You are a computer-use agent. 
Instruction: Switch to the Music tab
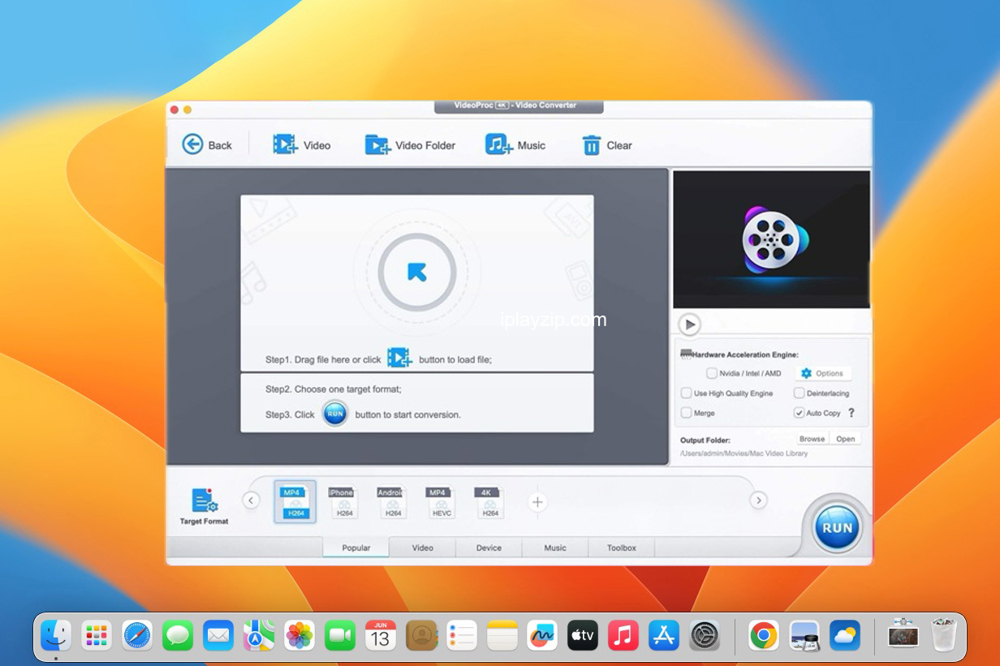pyautogui.click(x=555, y=547)
